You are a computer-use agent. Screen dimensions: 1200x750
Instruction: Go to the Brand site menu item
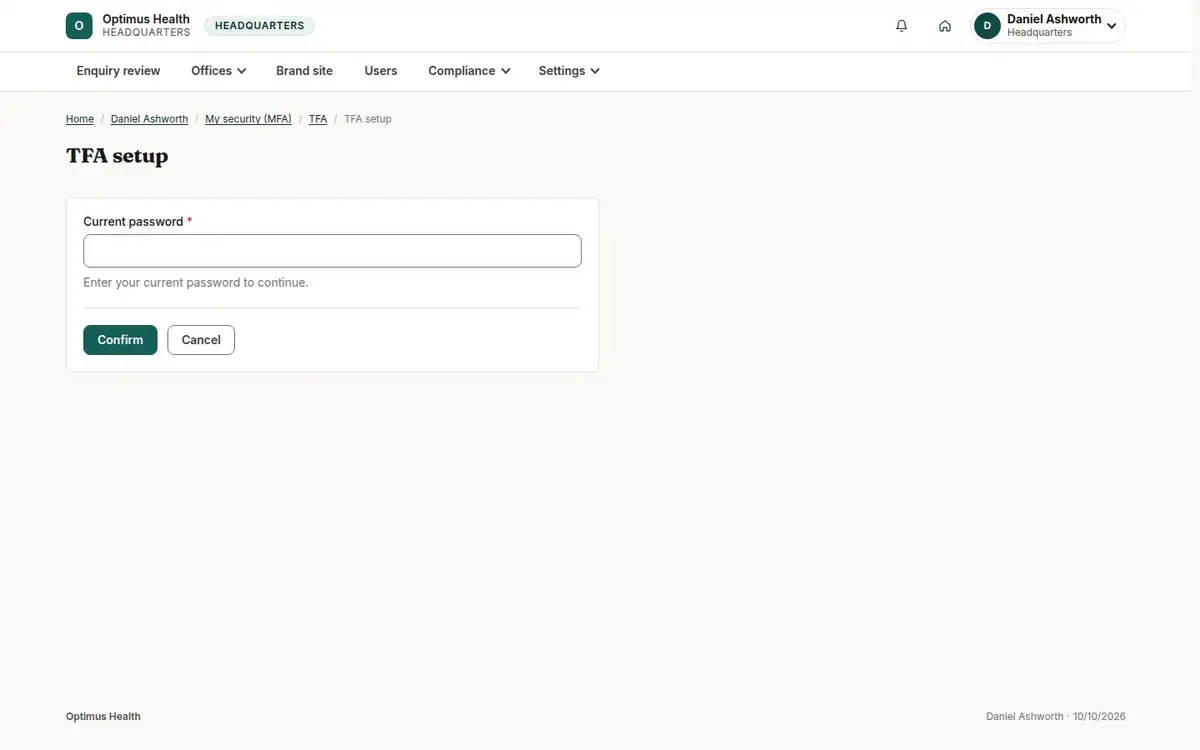click(304, 71)
